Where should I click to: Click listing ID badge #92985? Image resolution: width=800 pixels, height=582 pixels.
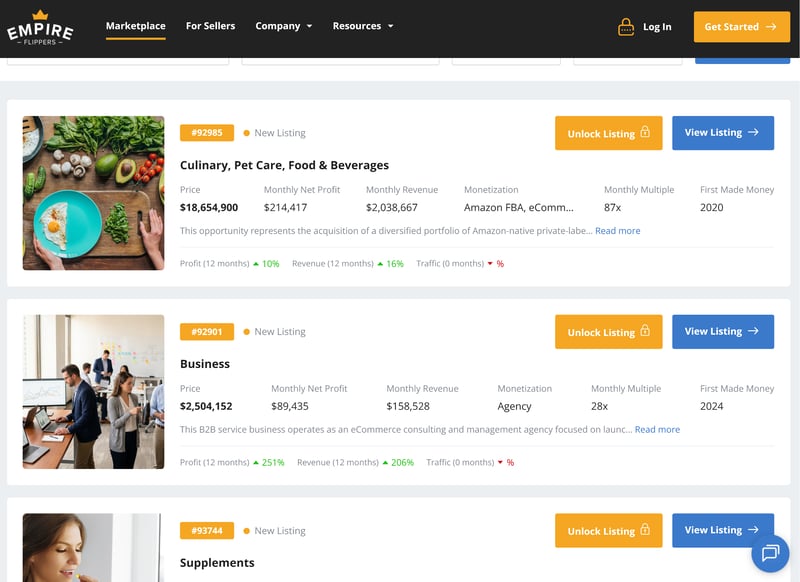(207, 133)
